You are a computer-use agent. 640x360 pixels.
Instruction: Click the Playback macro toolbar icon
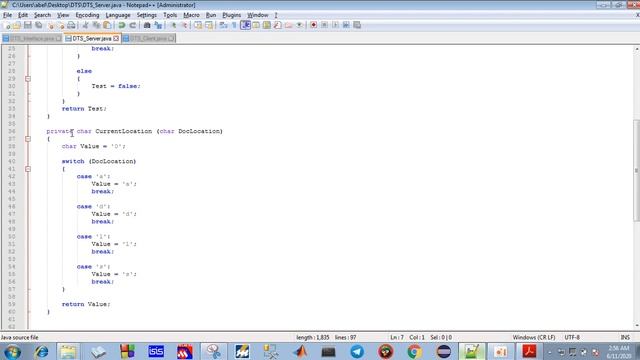335,25
